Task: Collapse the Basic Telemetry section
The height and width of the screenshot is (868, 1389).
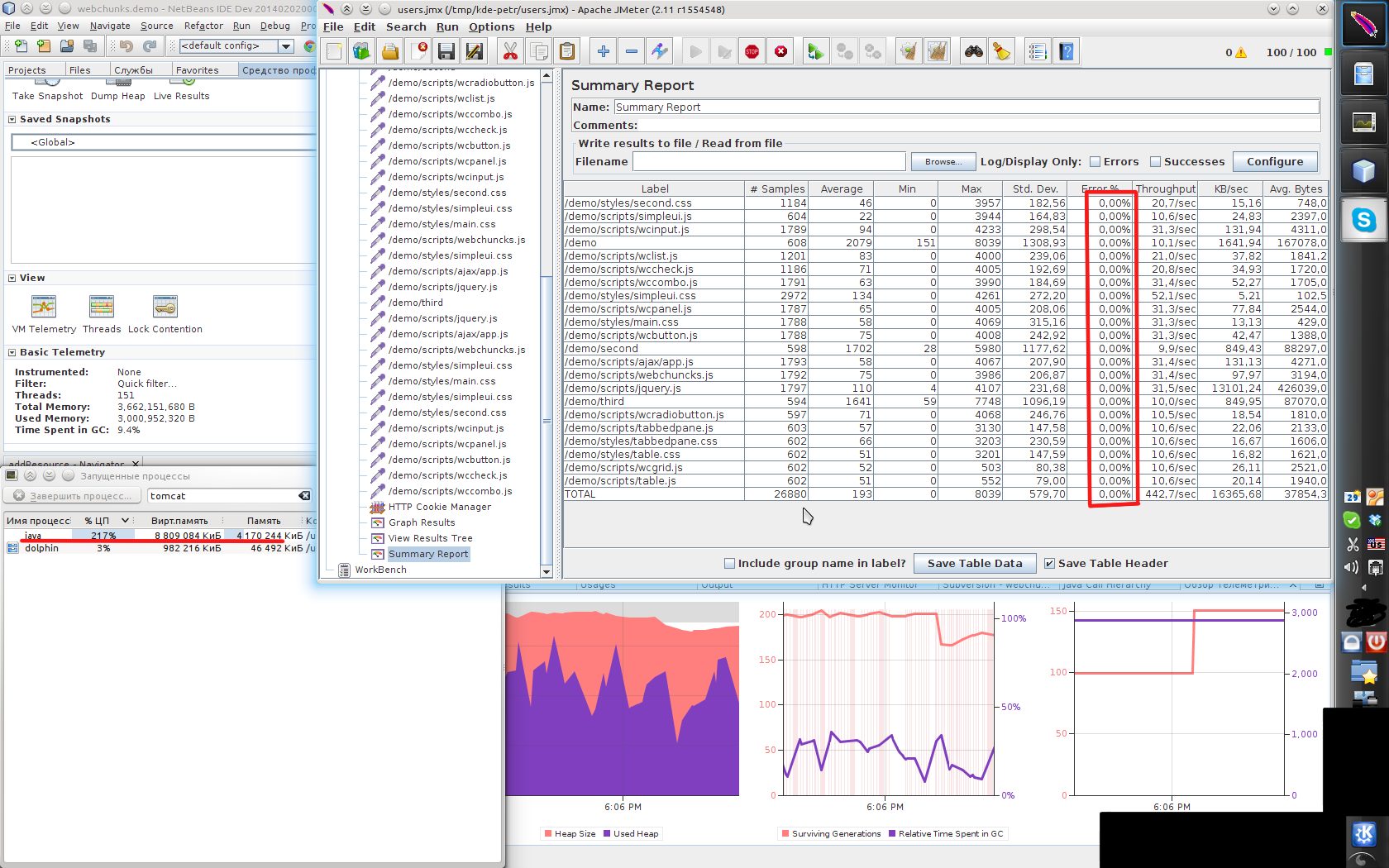Action: point(12,353)
